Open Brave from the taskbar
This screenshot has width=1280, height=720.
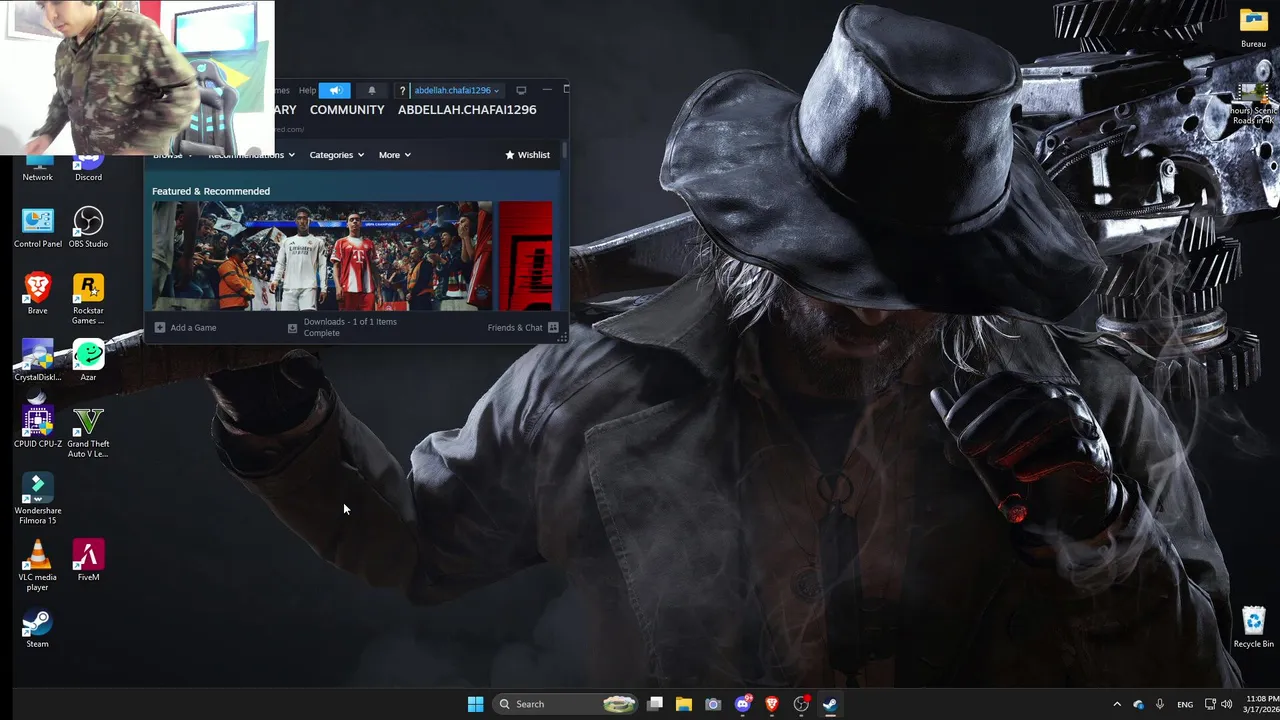pyautogui.click(x=772, y=704)
